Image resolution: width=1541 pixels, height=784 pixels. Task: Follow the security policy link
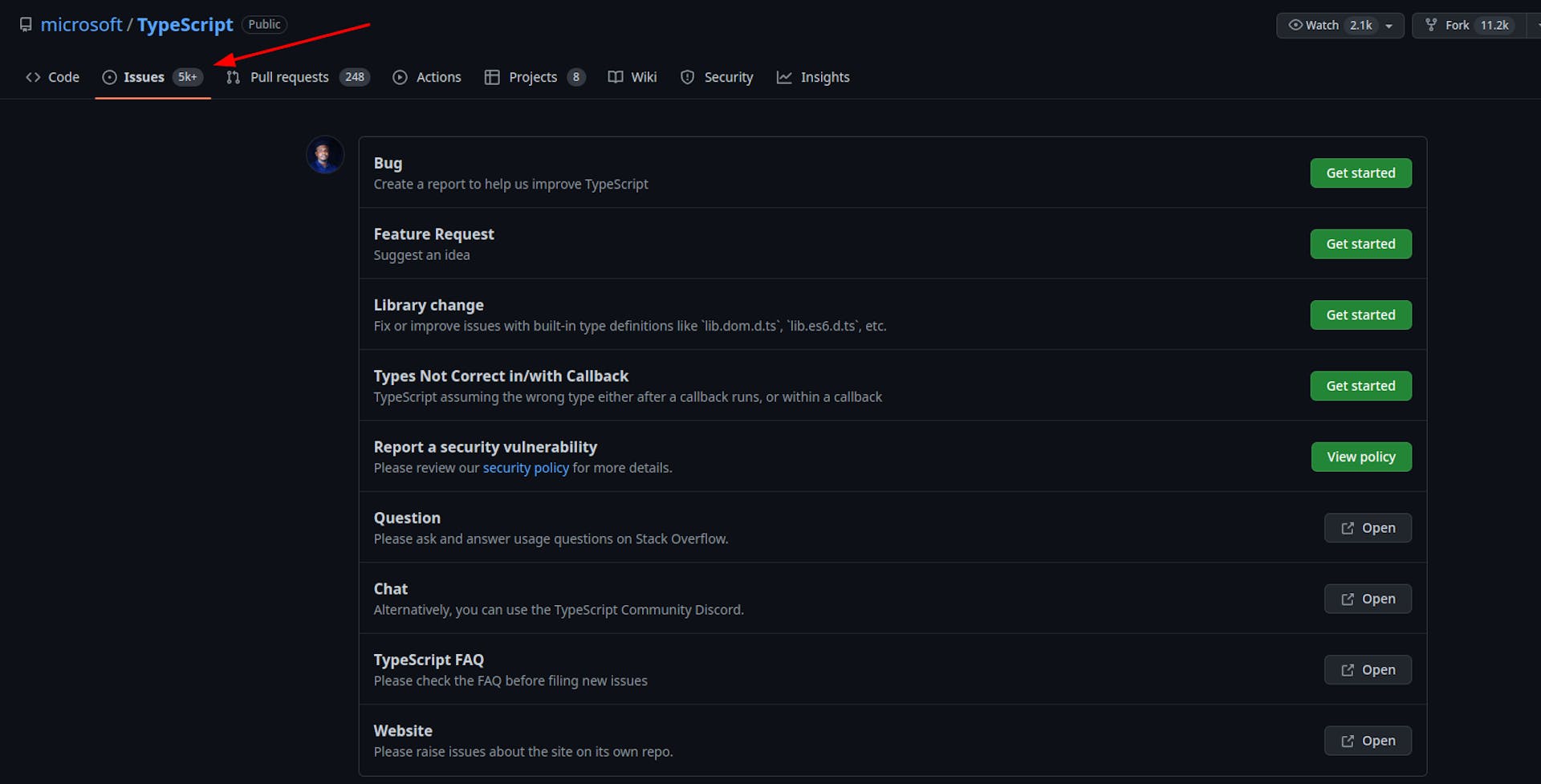[x=526, y=468]
